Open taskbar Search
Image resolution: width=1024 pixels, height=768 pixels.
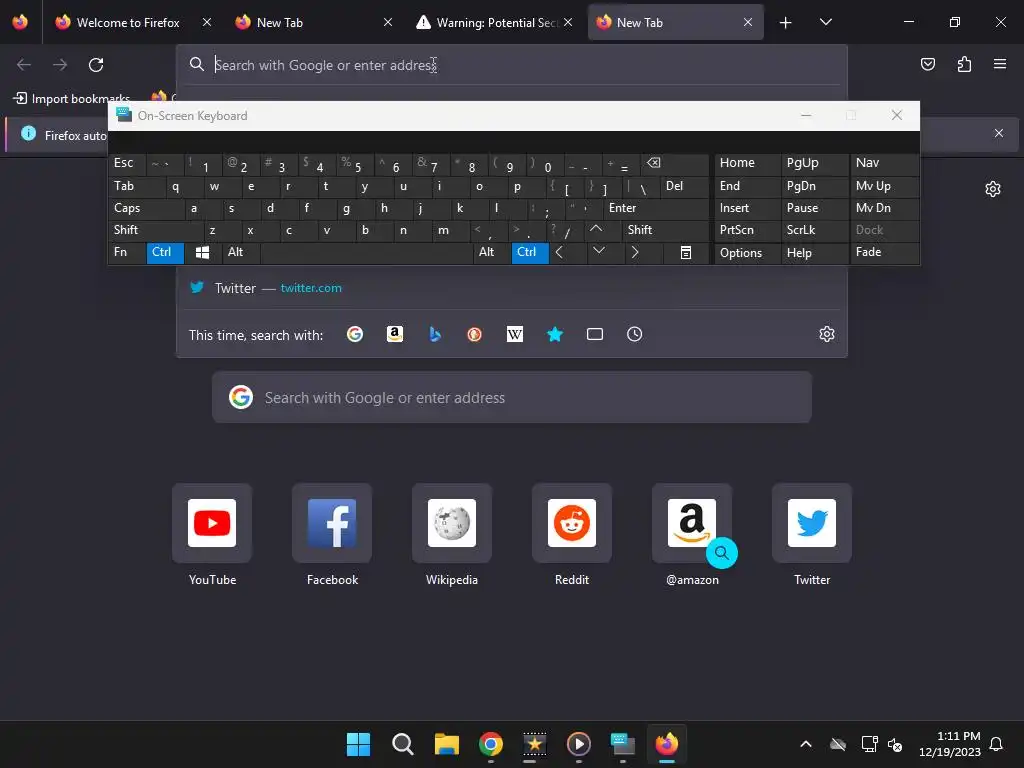pos(402,744)
